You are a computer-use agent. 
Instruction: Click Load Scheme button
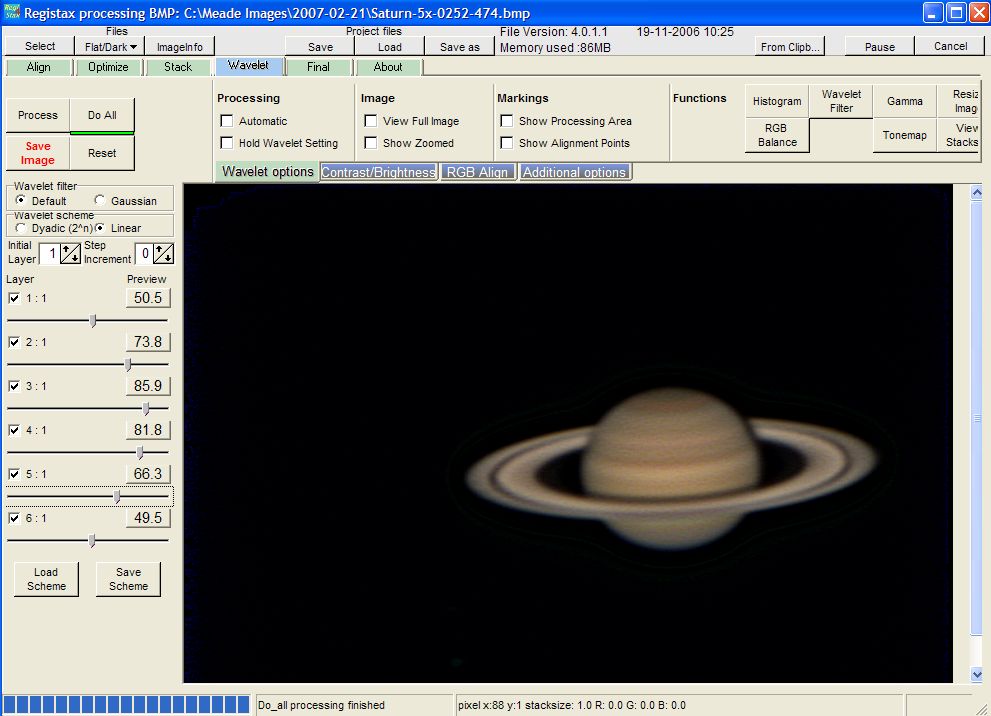pos(46,579)
